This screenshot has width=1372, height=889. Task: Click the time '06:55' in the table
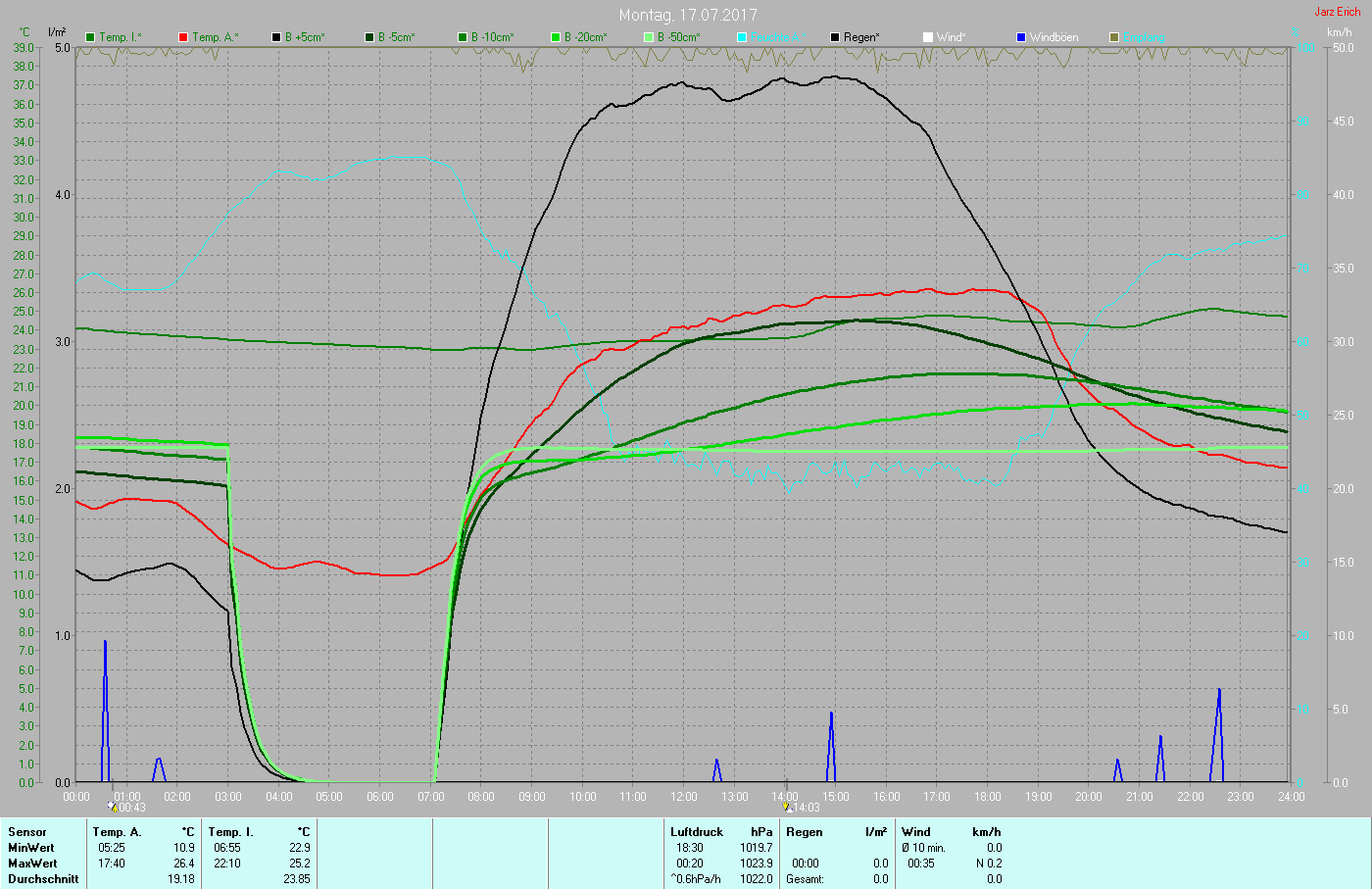click(x=226, y=848)
